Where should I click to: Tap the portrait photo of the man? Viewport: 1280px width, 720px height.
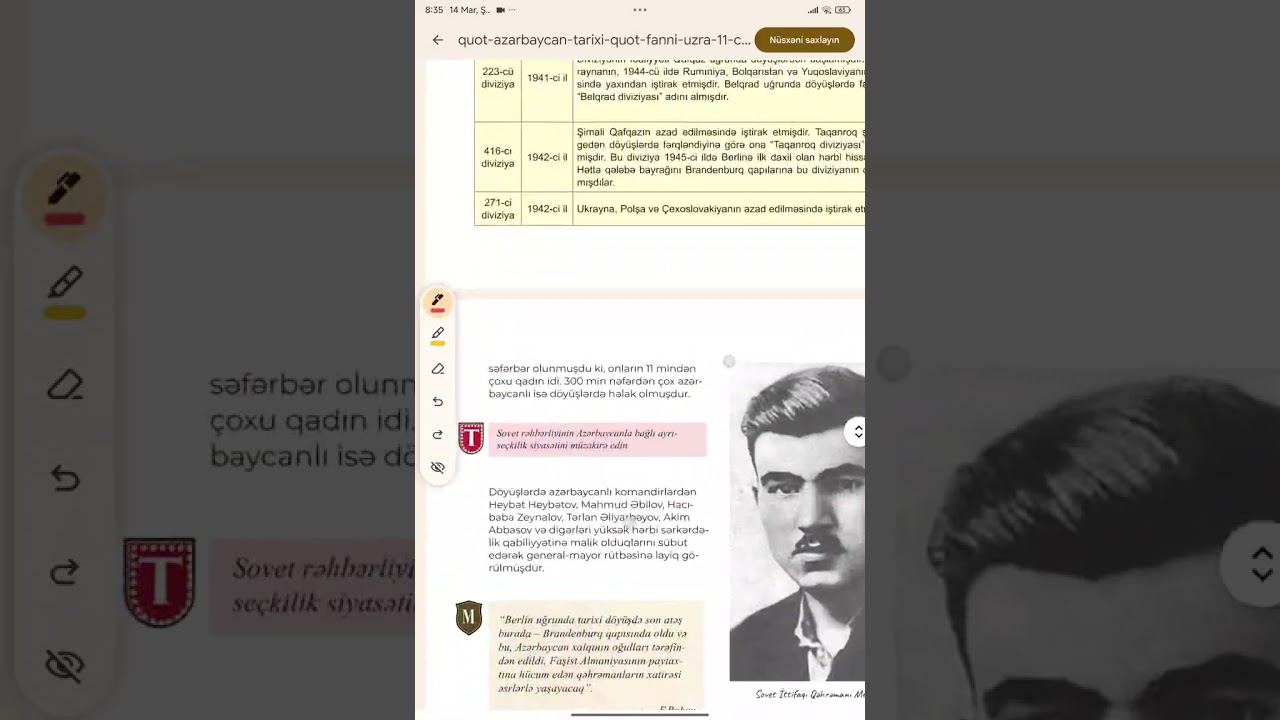797,521
